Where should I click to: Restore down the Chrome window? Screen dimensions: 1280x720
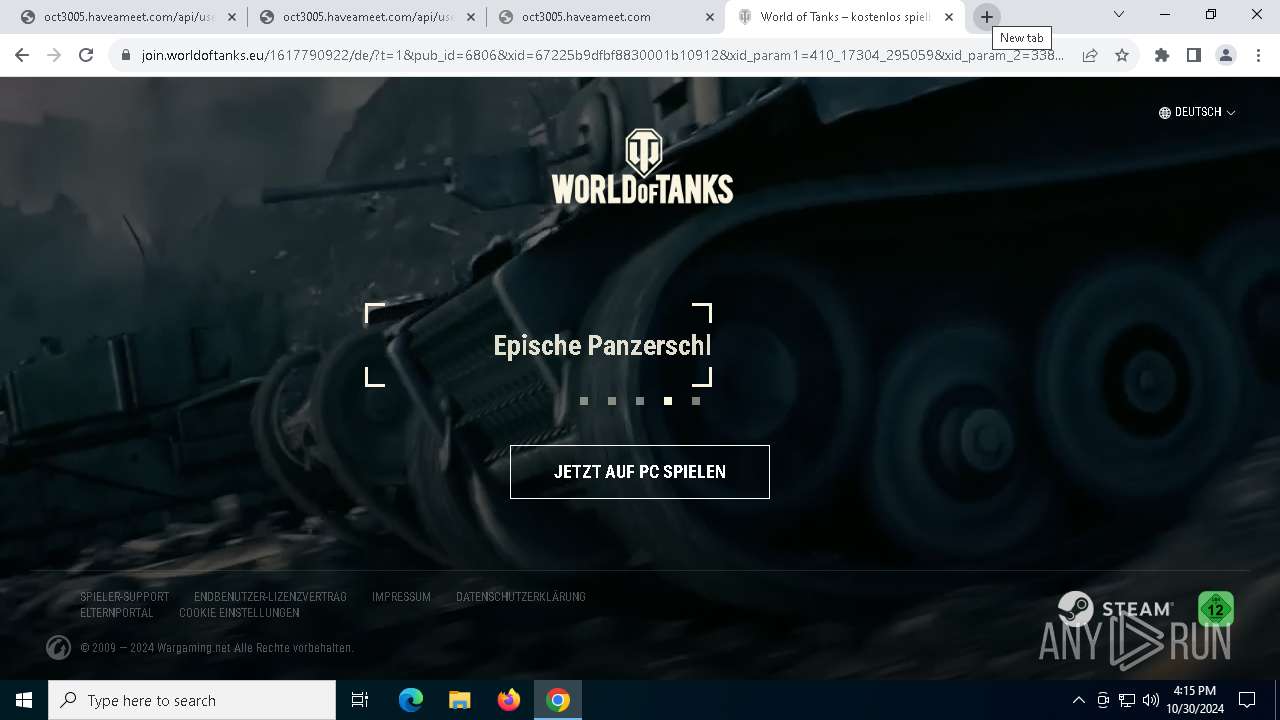(1211, 14)
